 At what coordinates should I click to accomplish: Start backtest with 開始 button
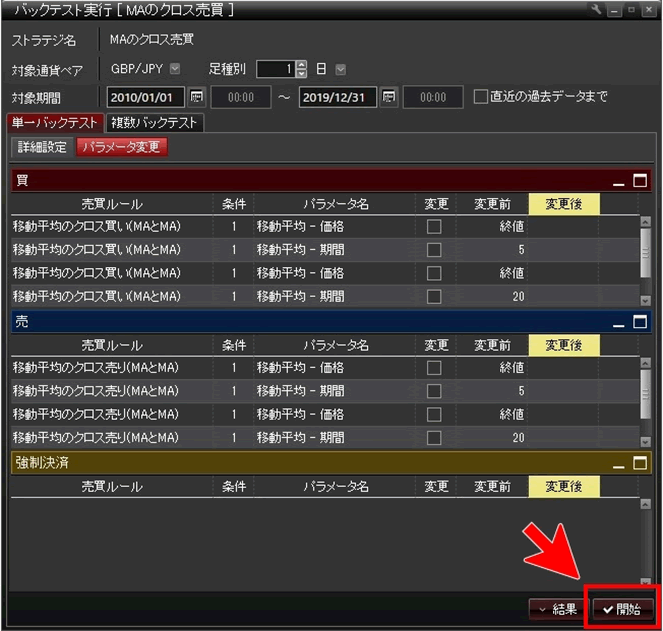click(622, 609)
